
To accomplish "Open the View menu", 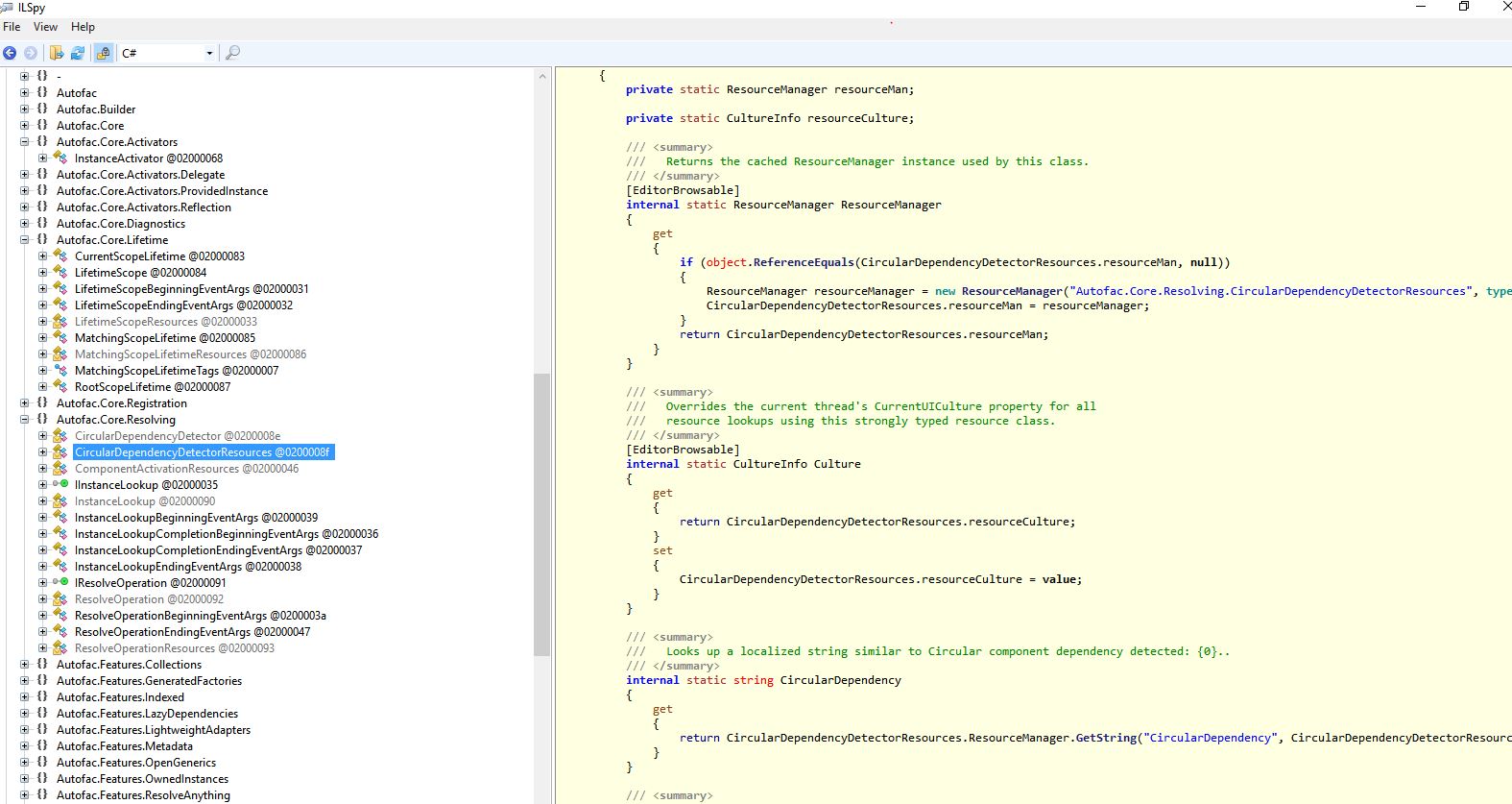I will click(x=45, y=27).
